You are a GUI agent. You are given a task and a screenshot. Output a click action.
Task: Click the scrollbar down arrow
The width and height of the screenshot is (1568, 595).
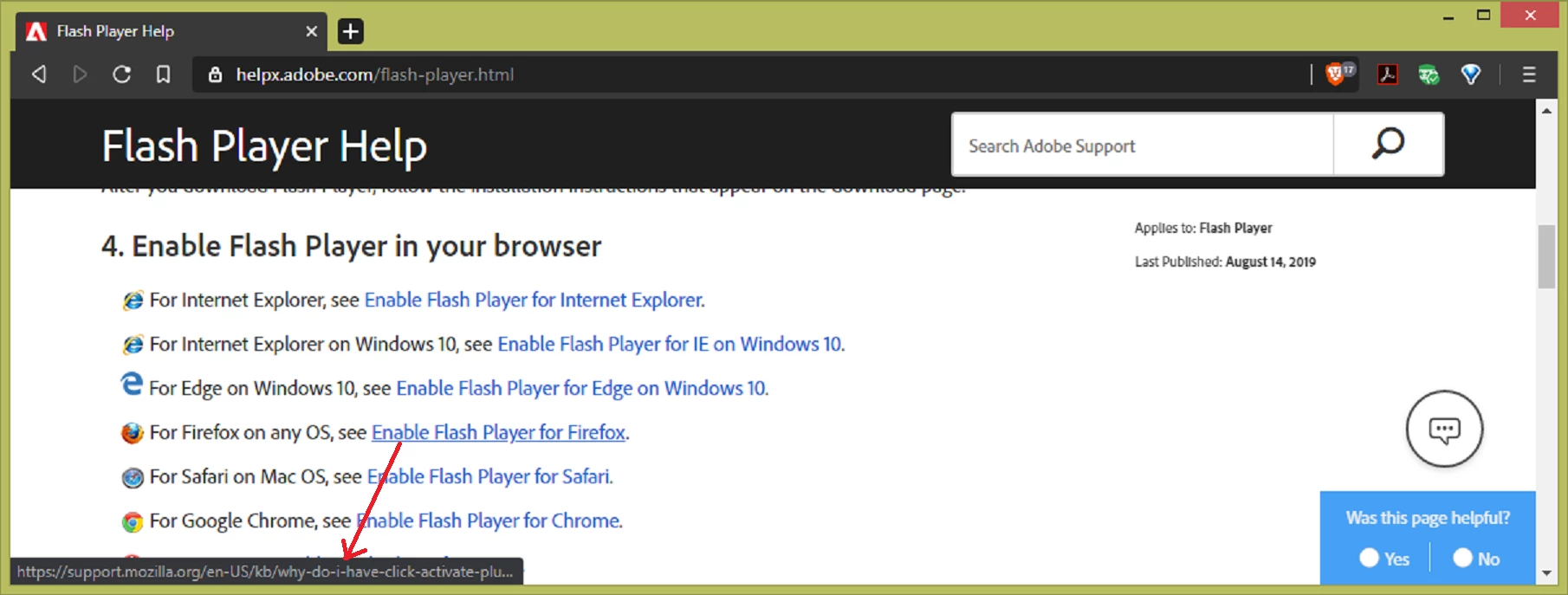(x=1546, y=573)
